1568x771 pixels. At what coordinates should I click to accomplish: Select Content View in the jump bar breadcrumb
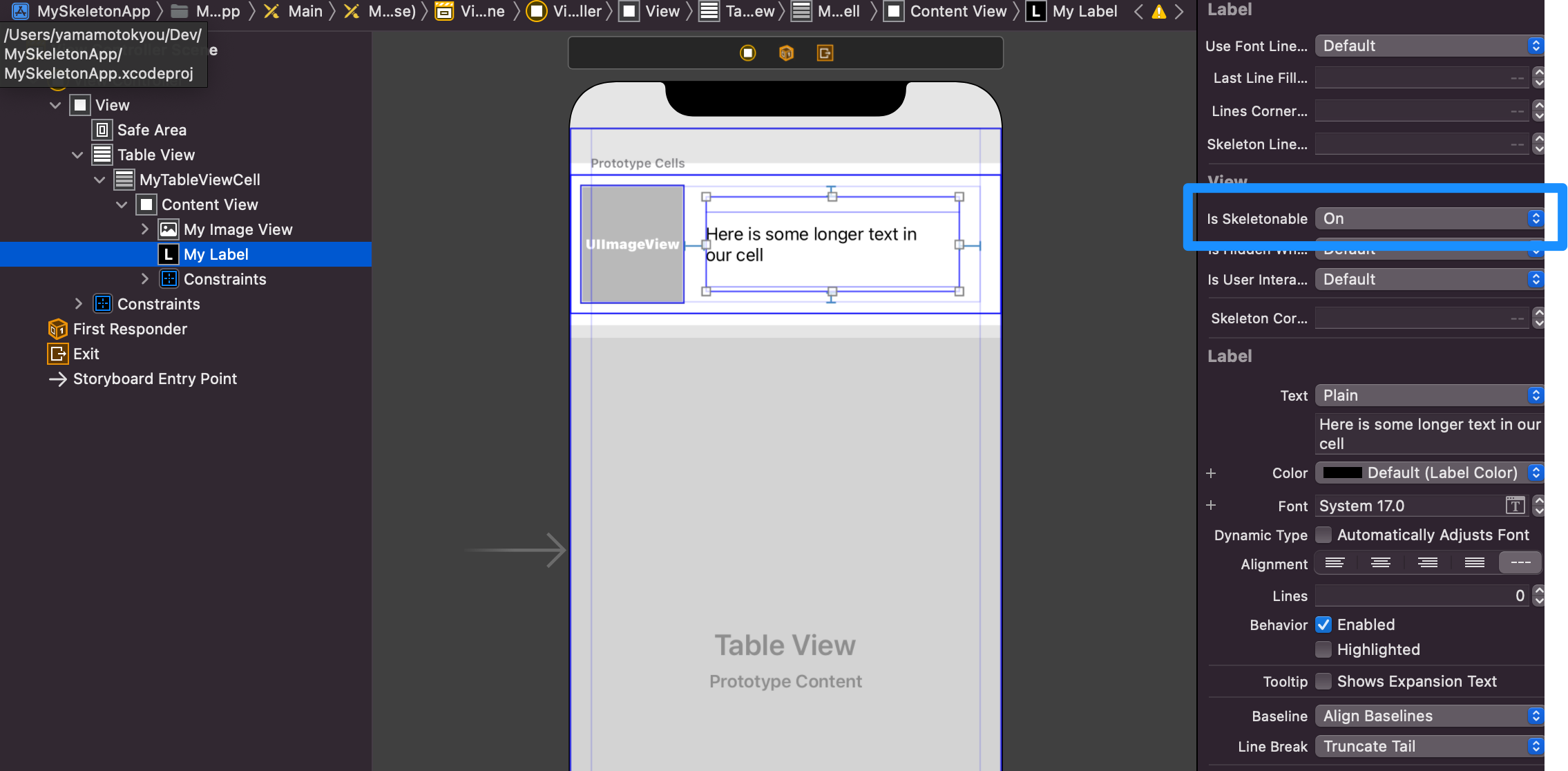pos(959,11)
